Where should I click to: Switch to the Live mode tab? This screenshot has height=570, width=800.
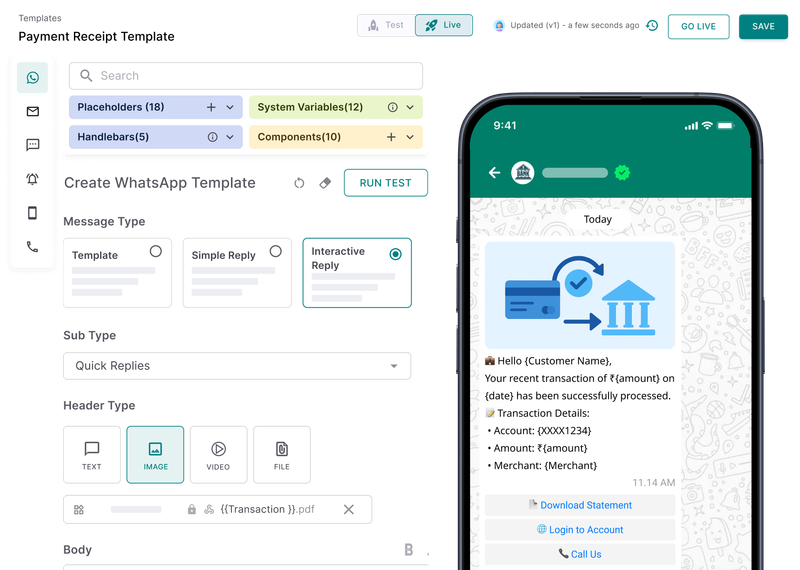click(444, 26)
